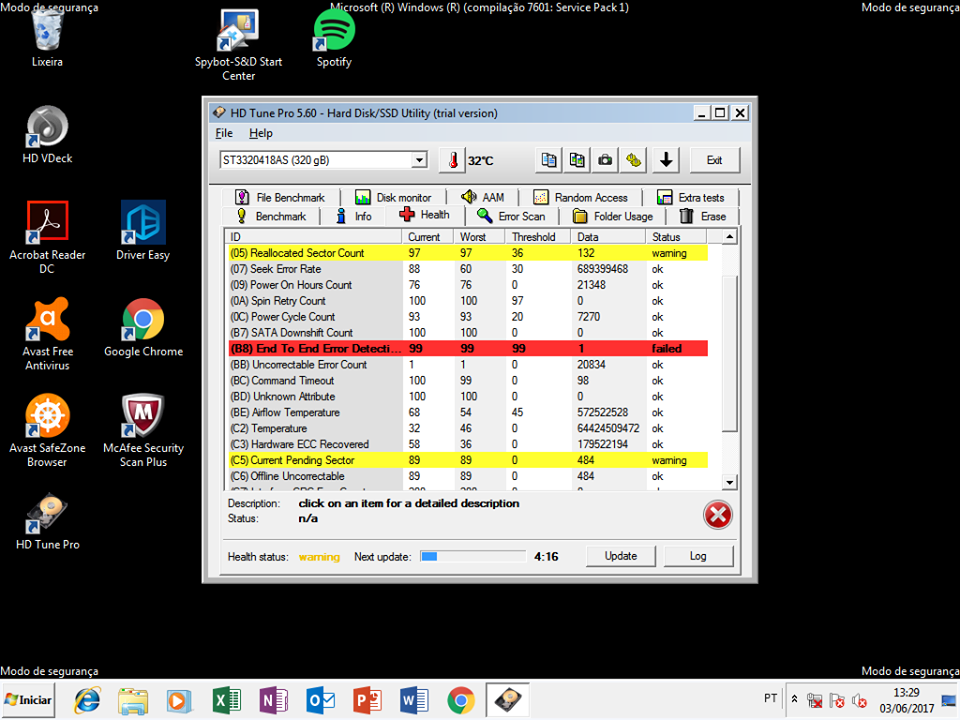Open HD Tune Pro desktop shortcut
The width and height of the screenshot is (960, 720).
click(47, 522)
